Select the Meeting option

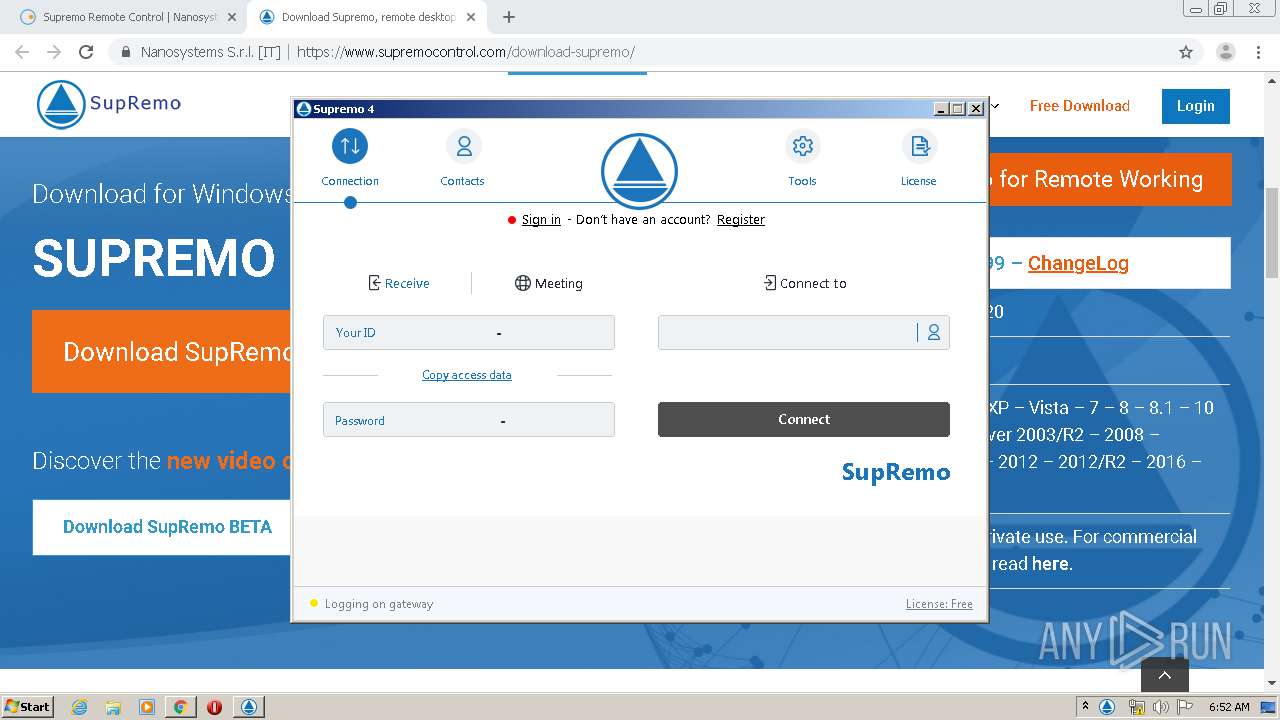549,283
